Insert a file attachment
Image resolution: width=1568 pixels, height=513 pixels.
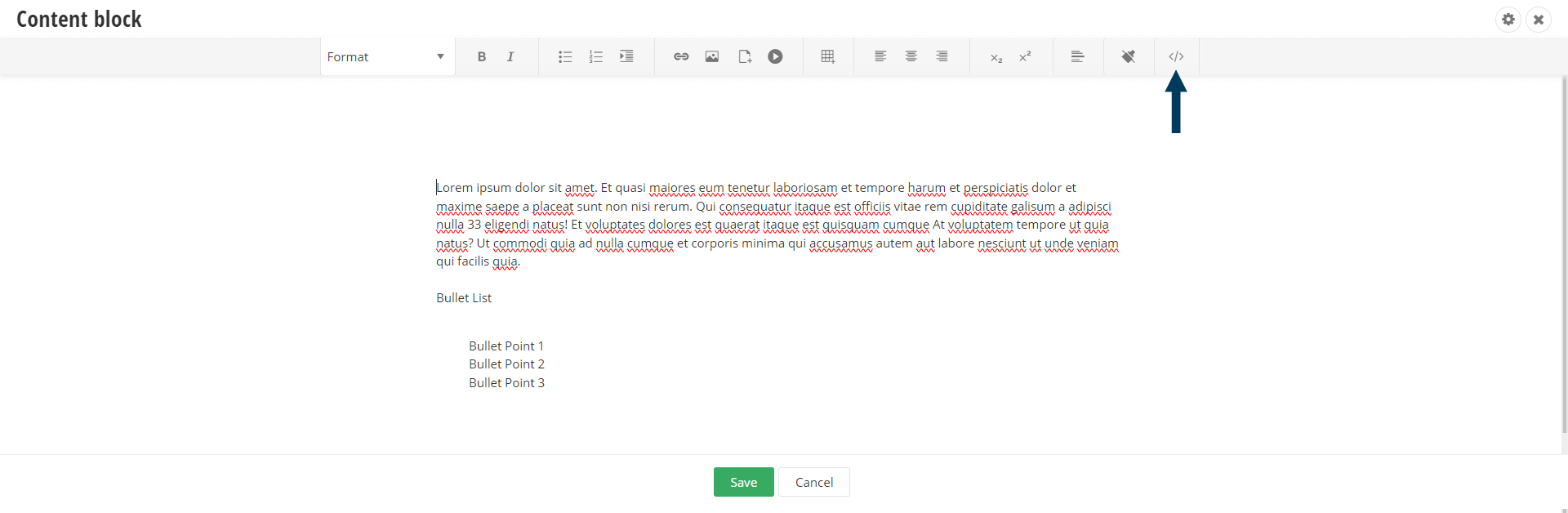point(745,56)
